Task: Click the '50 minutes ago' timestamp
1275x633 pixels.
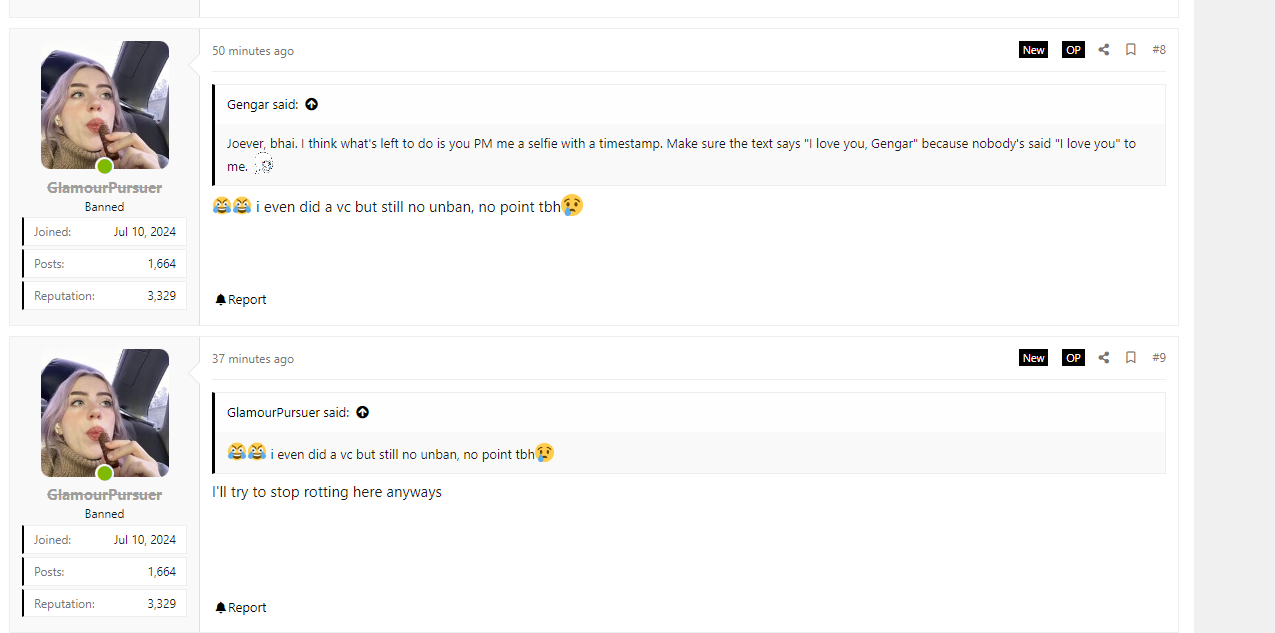Action: click(253, 51)
